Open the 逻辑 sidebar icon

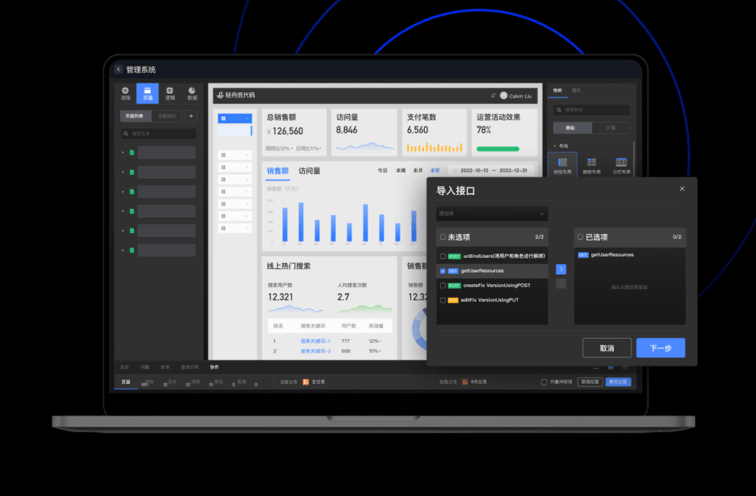click(169, 93)
